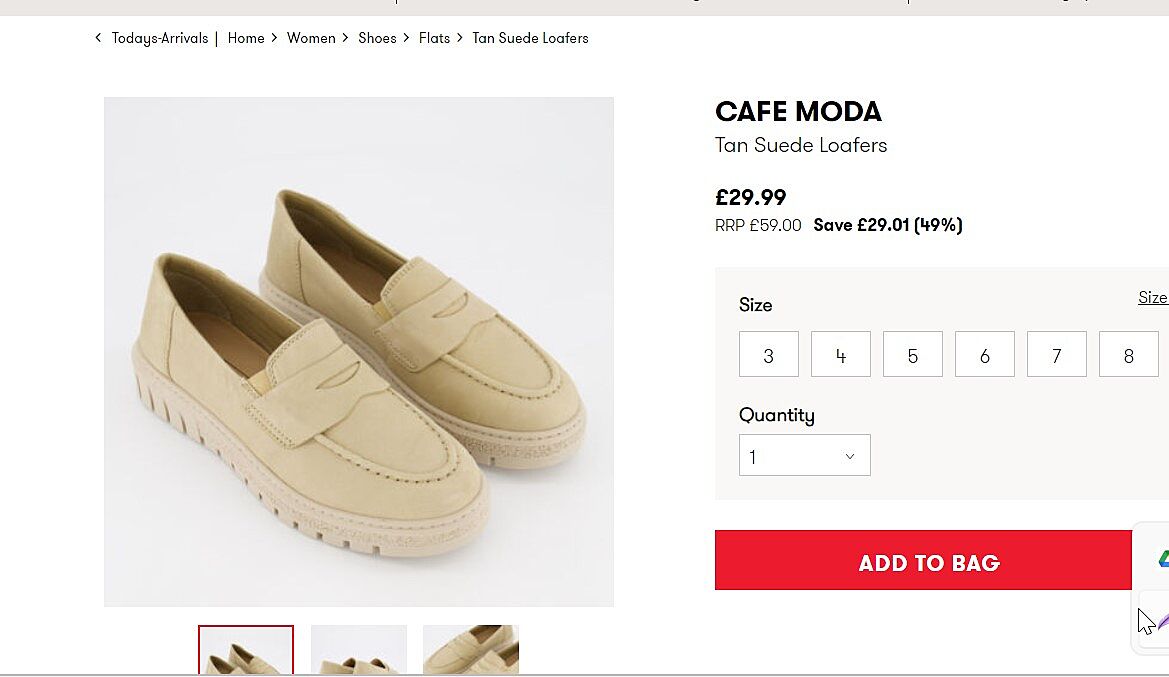Select shoe size 8
The height and width of the screenshot is (677, 1169).
click(x=1128, y=354)
